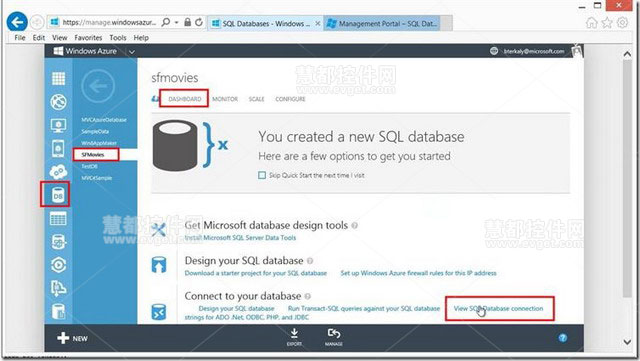Viewport: 640px width, 361px height.
Task: Open Service Bus icon in sidebar
Action: pyautogui.click(x=58, y=288)
